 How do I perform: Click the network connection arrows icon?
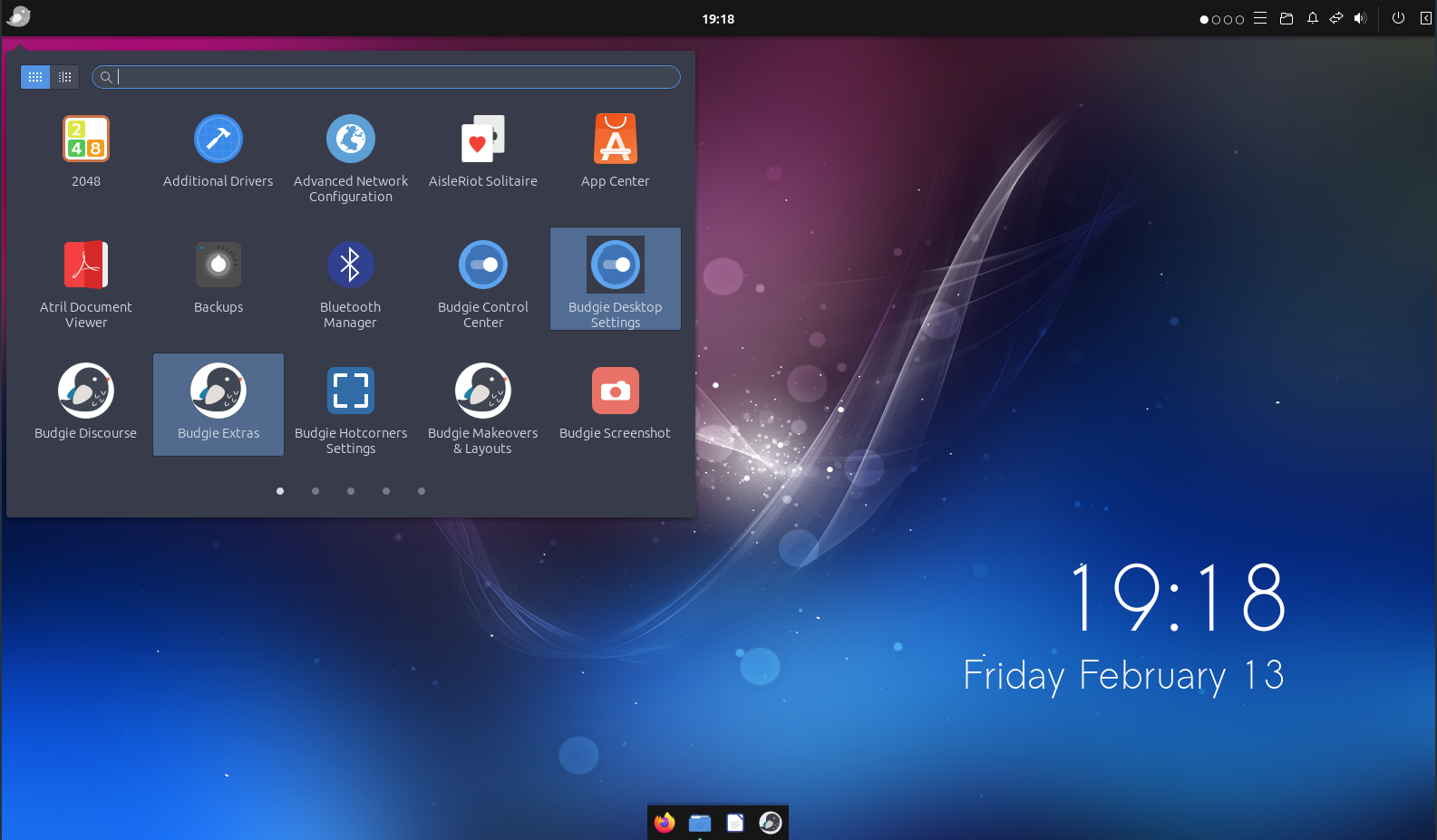point(1336,18)
